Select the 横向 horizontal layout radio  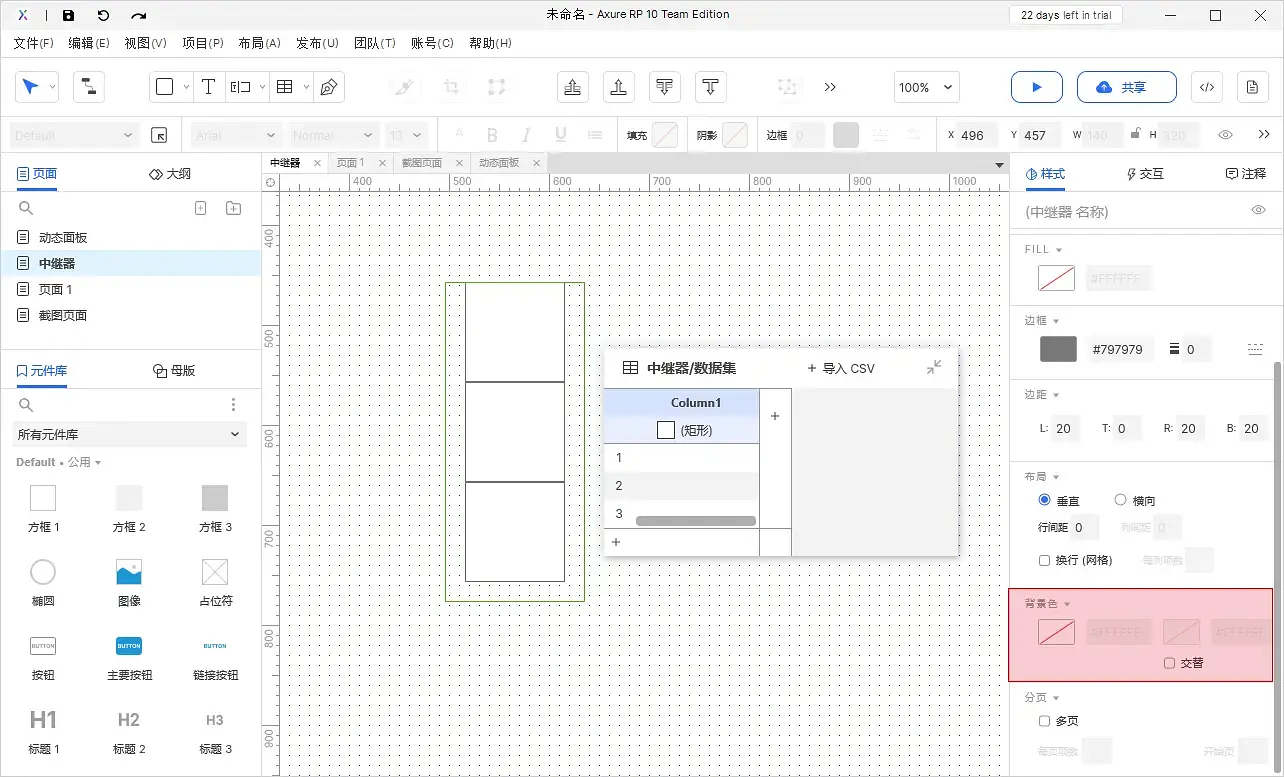click(1120, 500)
